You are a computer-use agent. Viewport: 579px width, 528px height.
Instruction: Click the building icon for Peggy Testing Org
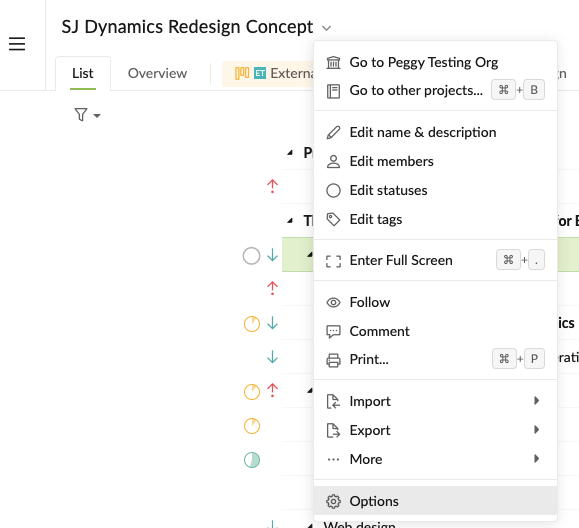333,62
